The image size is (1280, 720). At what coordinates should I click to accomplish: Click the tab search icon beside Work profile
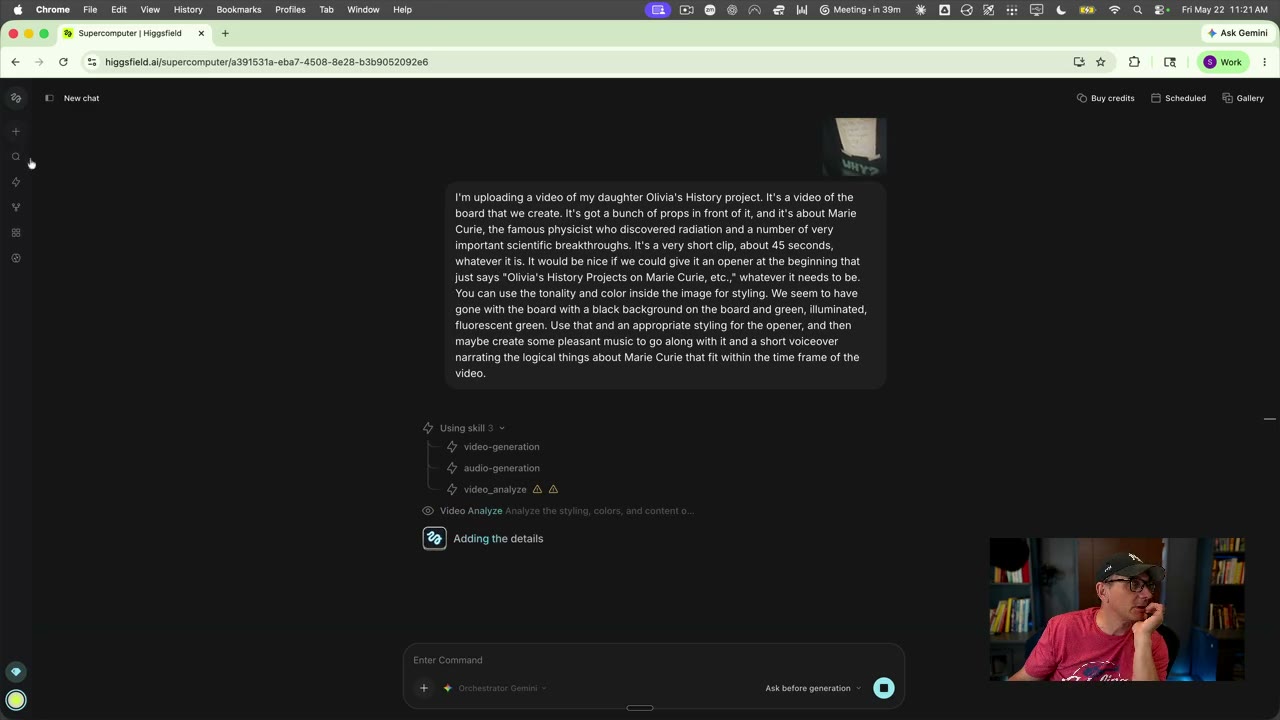pos(1170,62)
